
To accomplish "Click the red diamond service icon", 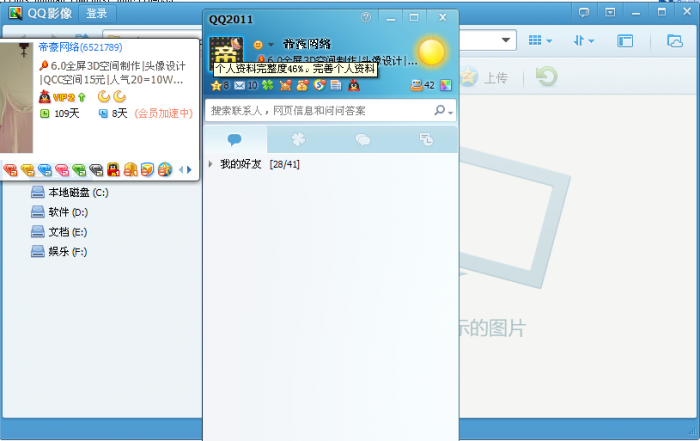I will (10, 170).
